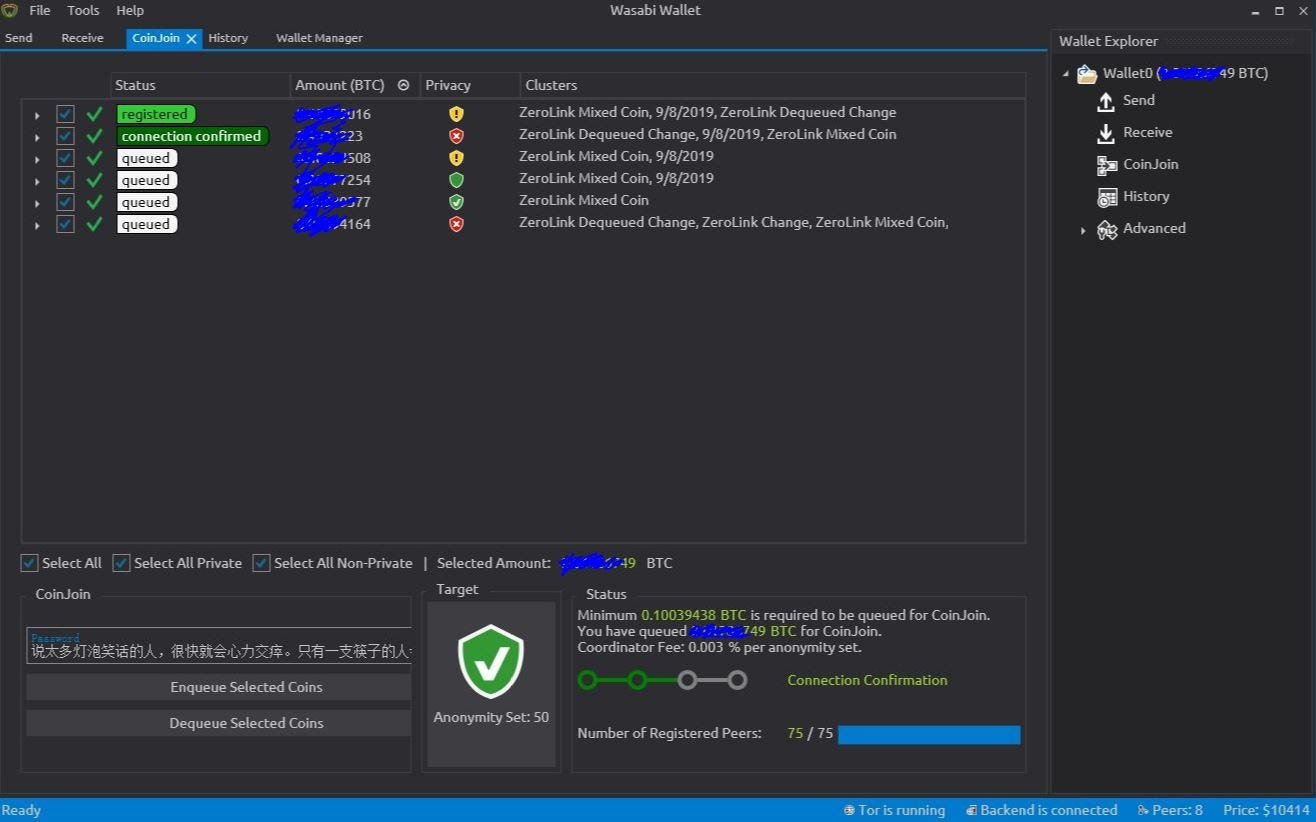Click the Backend is connected status icon
Viewport: 1316px width, 822px height.
pyautogui.click(x=971, y=810)
